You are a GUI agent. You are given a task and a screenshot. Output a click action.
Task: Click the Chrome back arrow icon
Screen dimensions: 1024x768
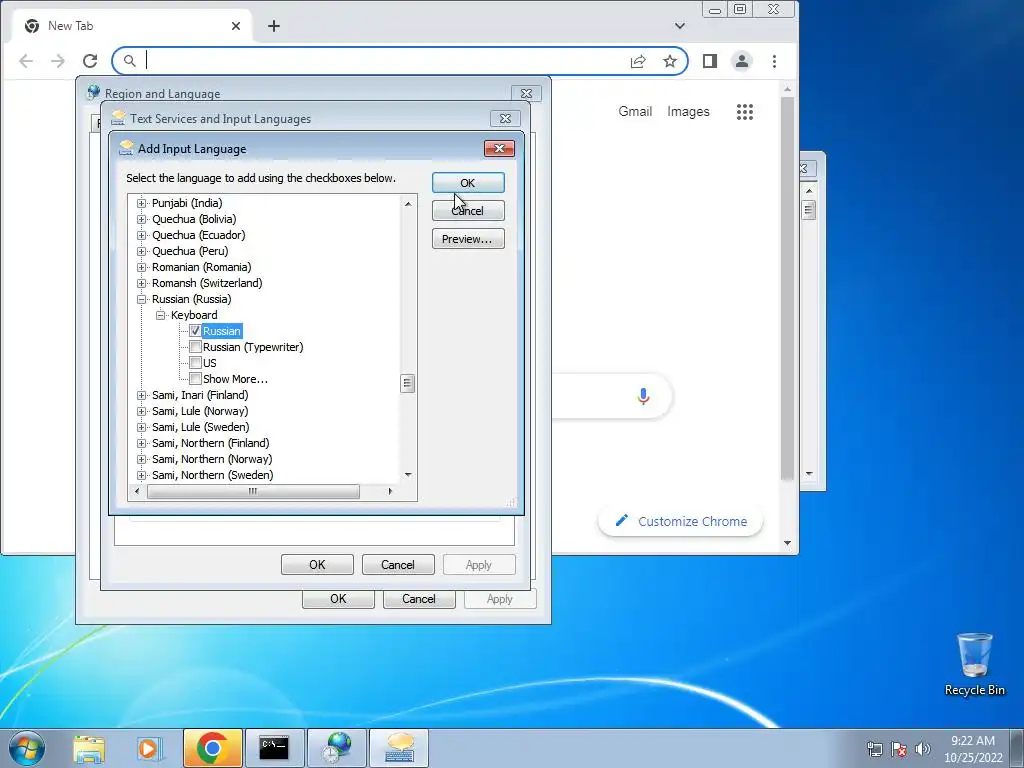[26, 61]
